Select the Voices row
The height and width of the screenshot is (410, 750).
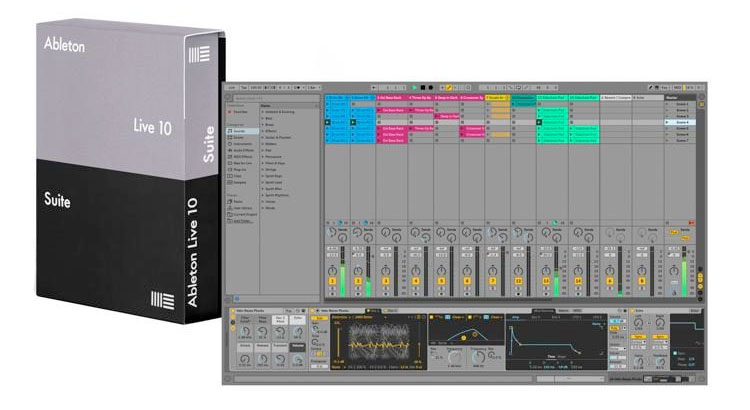click(289, 201)
